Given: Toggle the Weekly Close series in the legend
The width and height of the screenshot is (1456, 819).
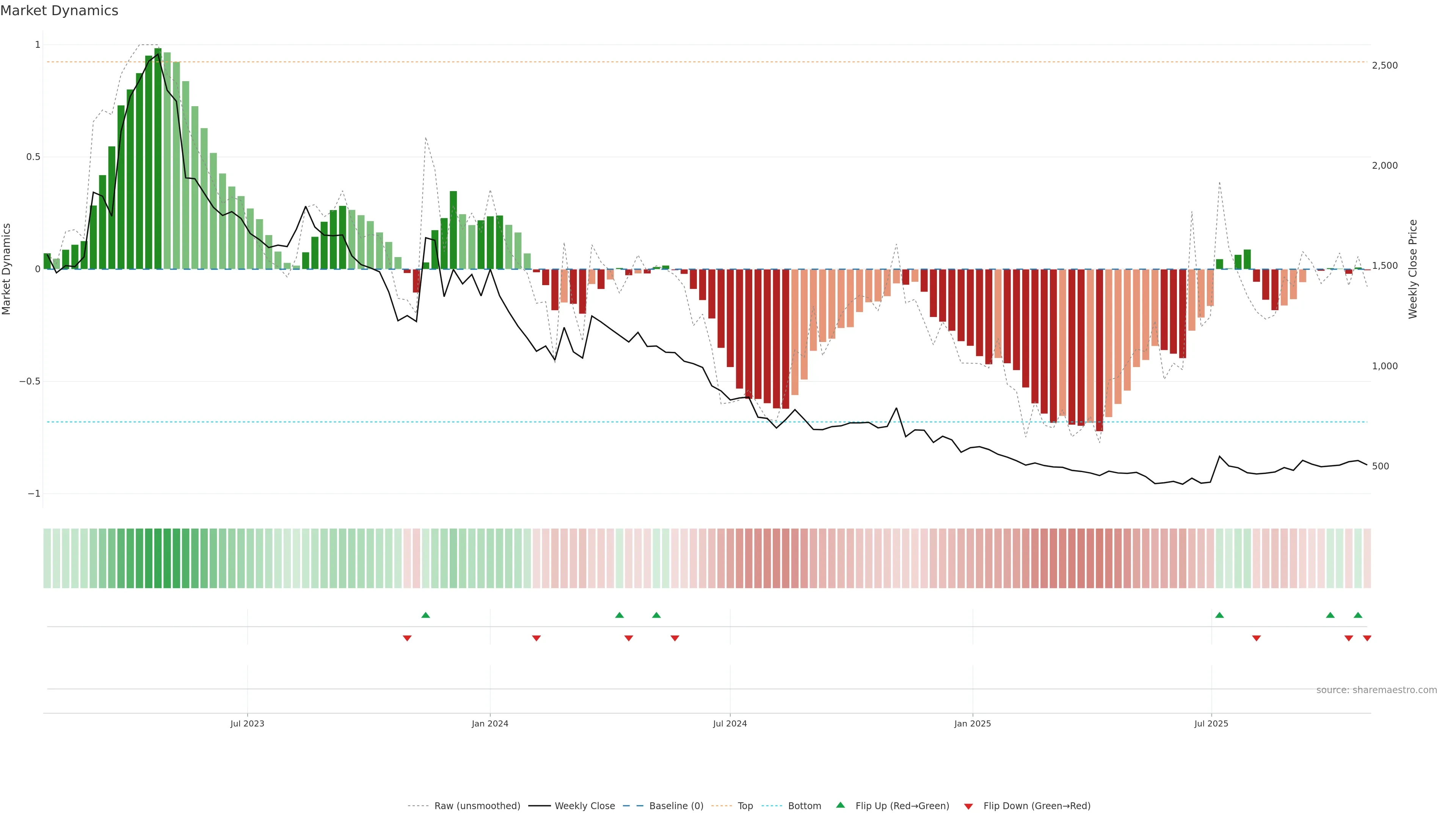Looking at the screenshot, I should pyautogui.click(x=584, y=806).
